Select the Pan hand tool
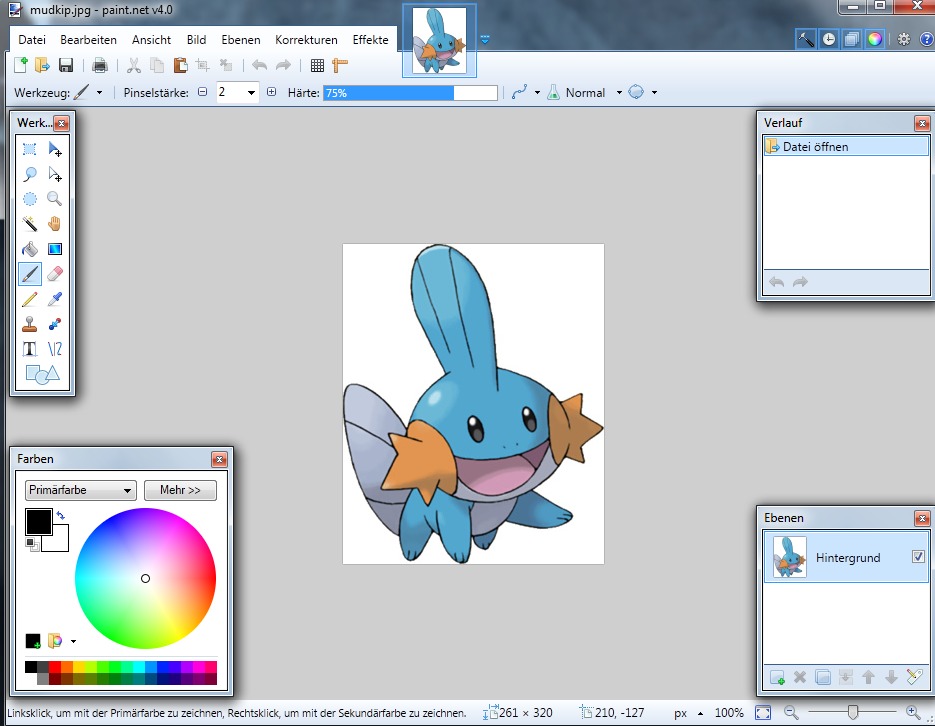The width and height of the screenshot is (935, 726). pyautogui.click(x=55, y=224)
